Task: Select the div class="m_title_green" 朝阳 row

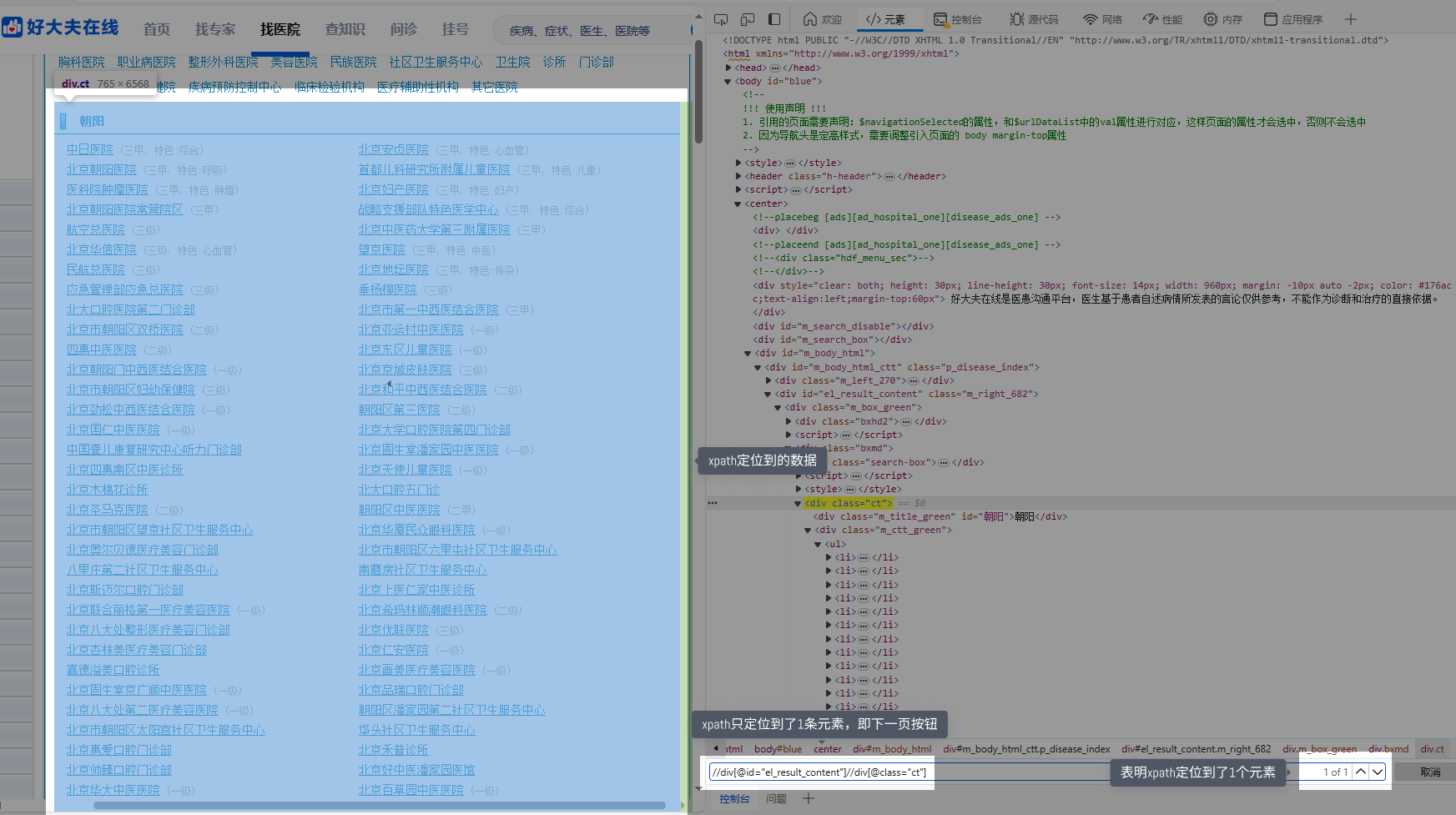Action: (x=940, y=516)
